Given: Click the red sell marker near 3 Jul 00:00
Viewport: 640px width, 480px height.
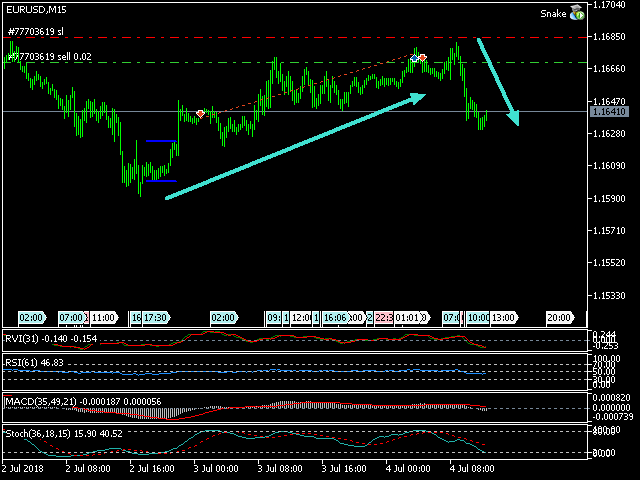Looking at the screenshot, I should coord(200,113).
